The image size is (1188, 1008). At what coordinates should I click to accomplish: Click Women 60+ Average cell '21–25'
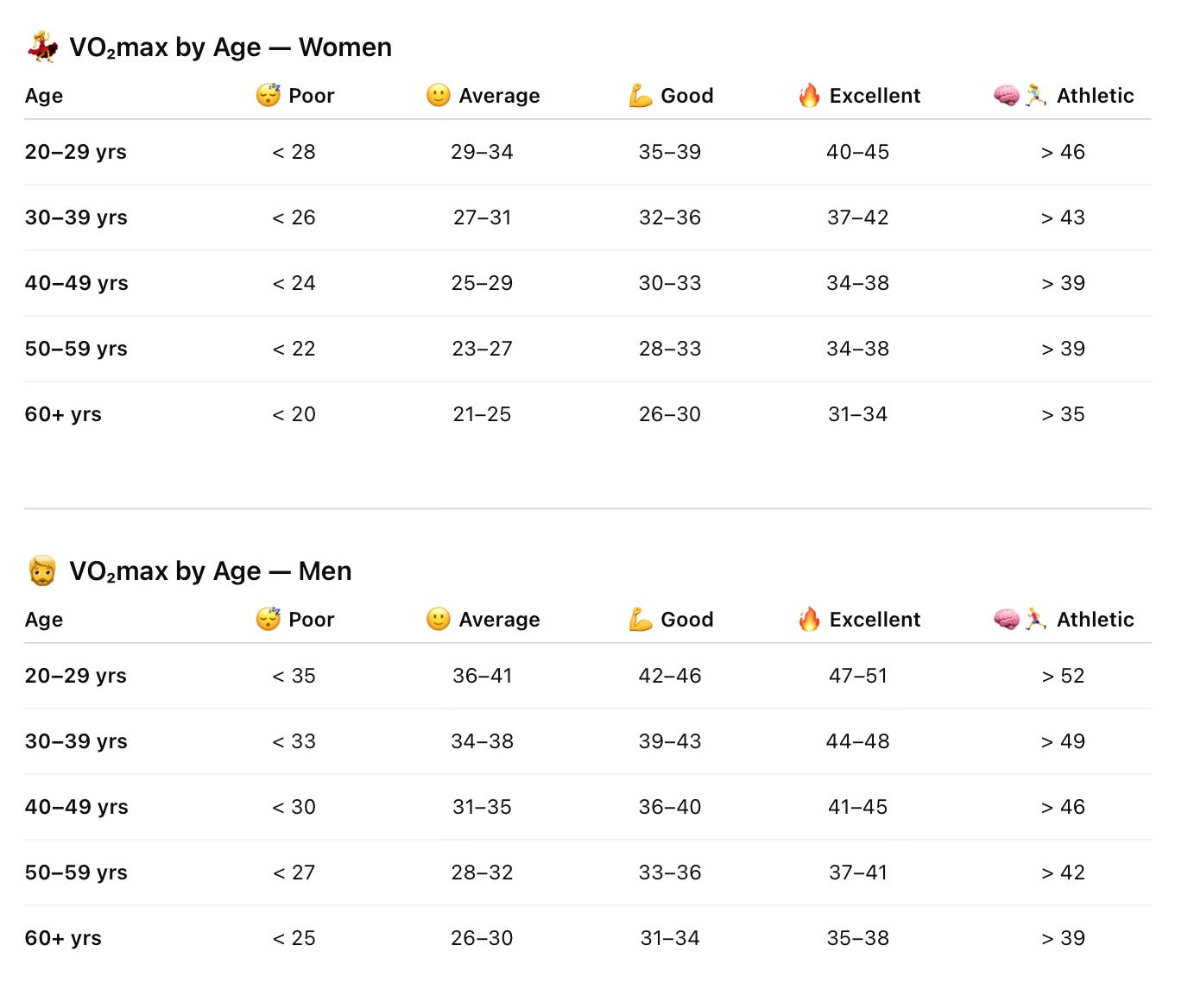point(482,414)
